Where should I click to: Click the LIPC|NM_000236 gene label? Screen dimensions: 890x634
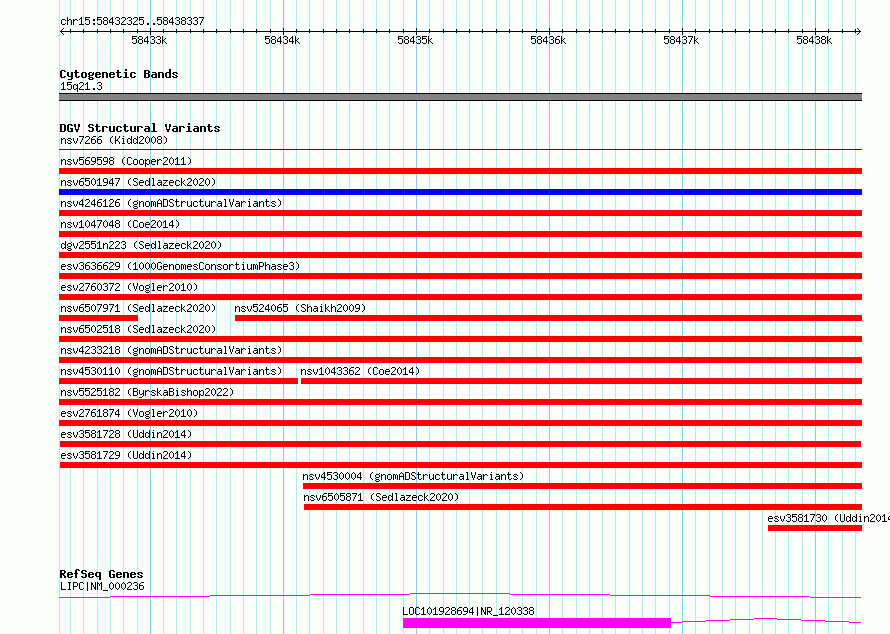102,587
